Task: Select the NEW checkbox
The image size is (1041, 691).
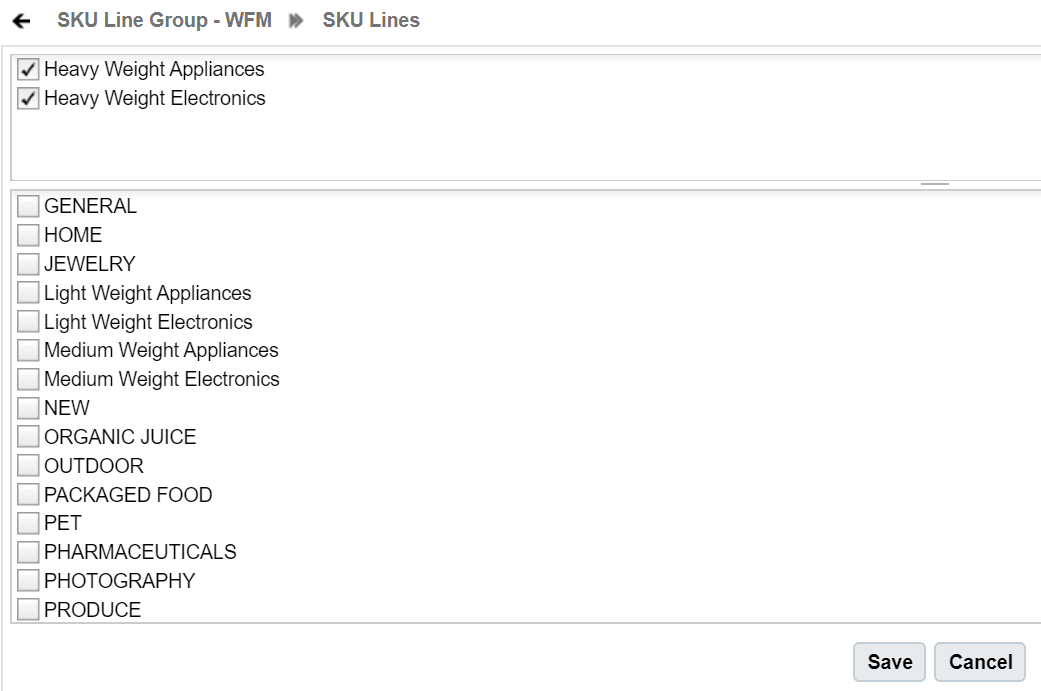Action: (x=28, y=408)
